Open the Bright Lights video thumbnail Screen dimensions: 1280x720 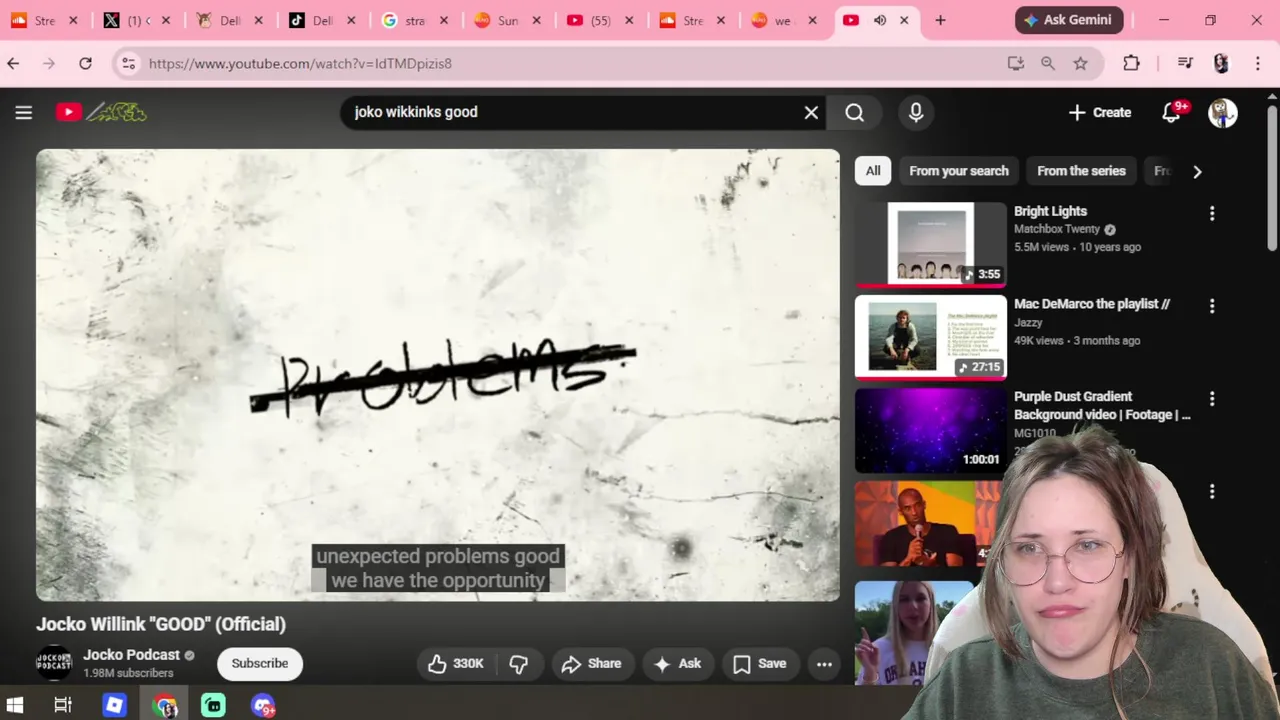[931, 244]
